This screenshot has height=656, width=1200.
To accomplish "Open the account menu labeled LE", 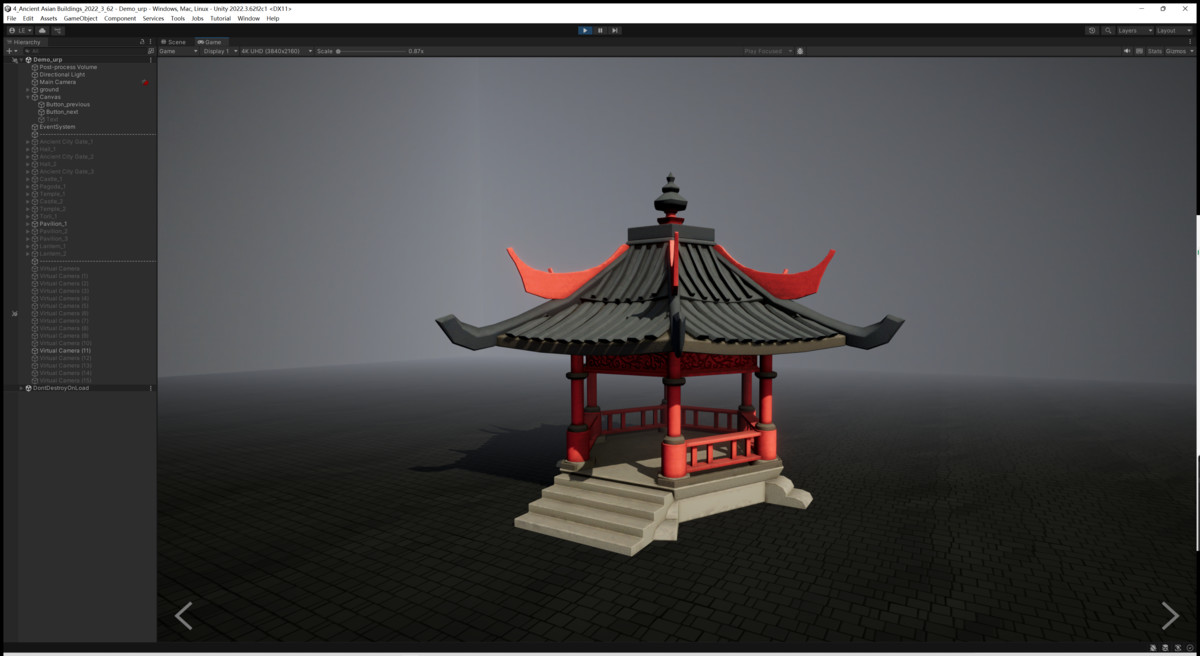I will [24, 31].
